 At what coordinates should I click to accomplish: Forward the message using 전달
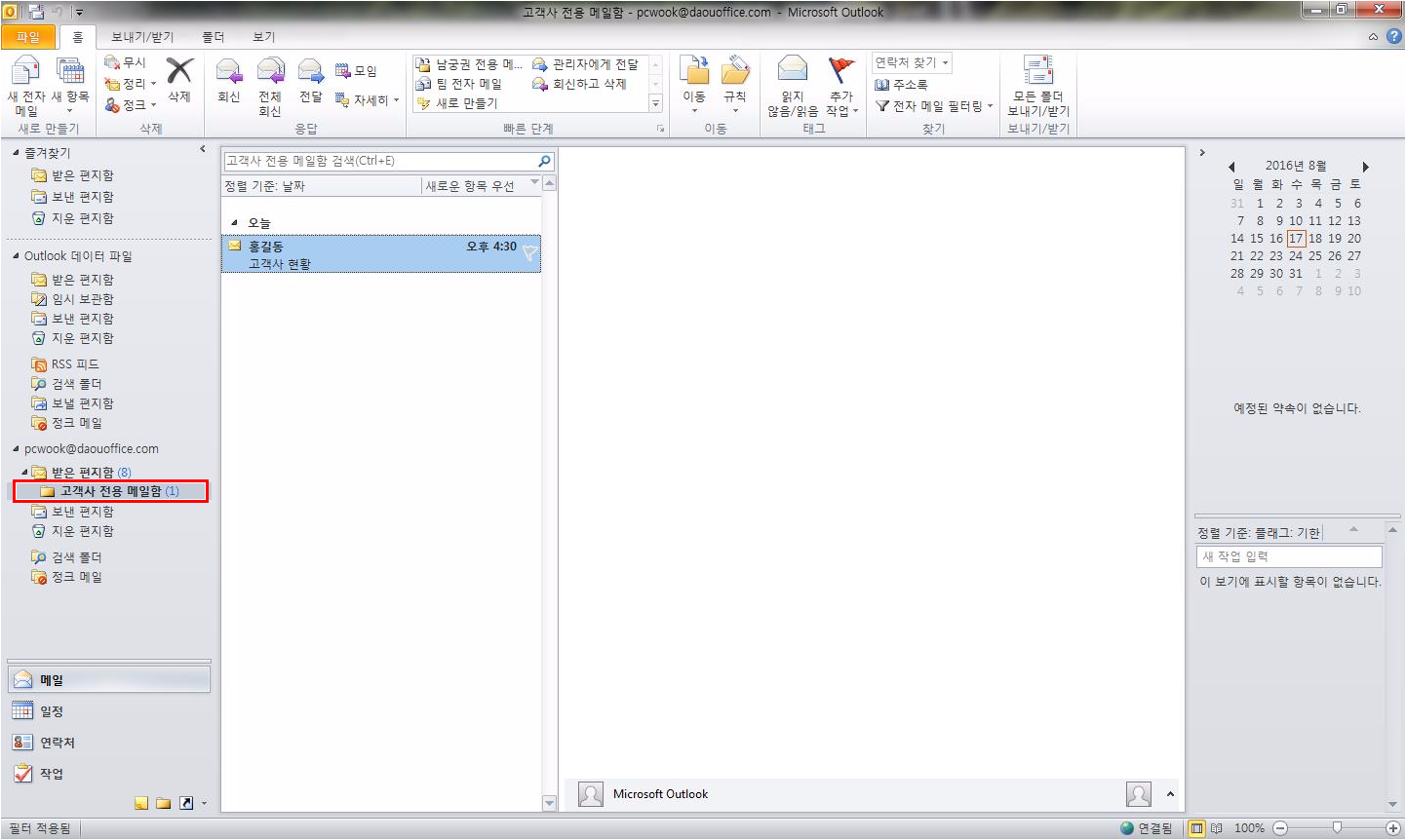click(x=311, y=80)
